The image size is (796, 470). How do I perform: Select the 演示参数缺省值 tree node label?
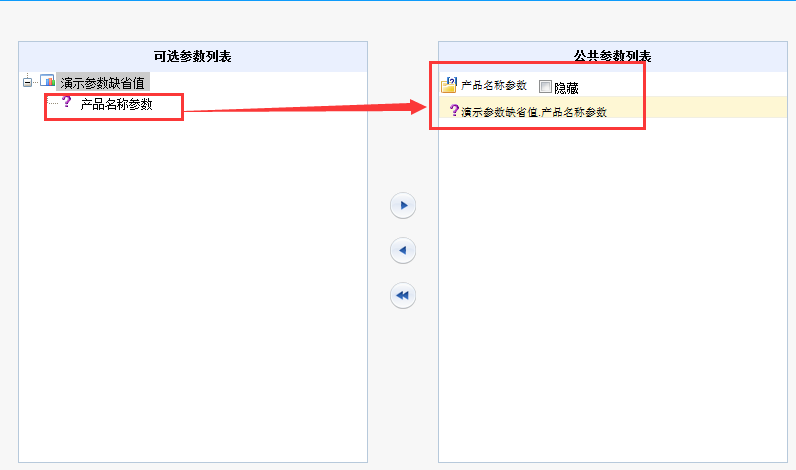pos(103,82)
